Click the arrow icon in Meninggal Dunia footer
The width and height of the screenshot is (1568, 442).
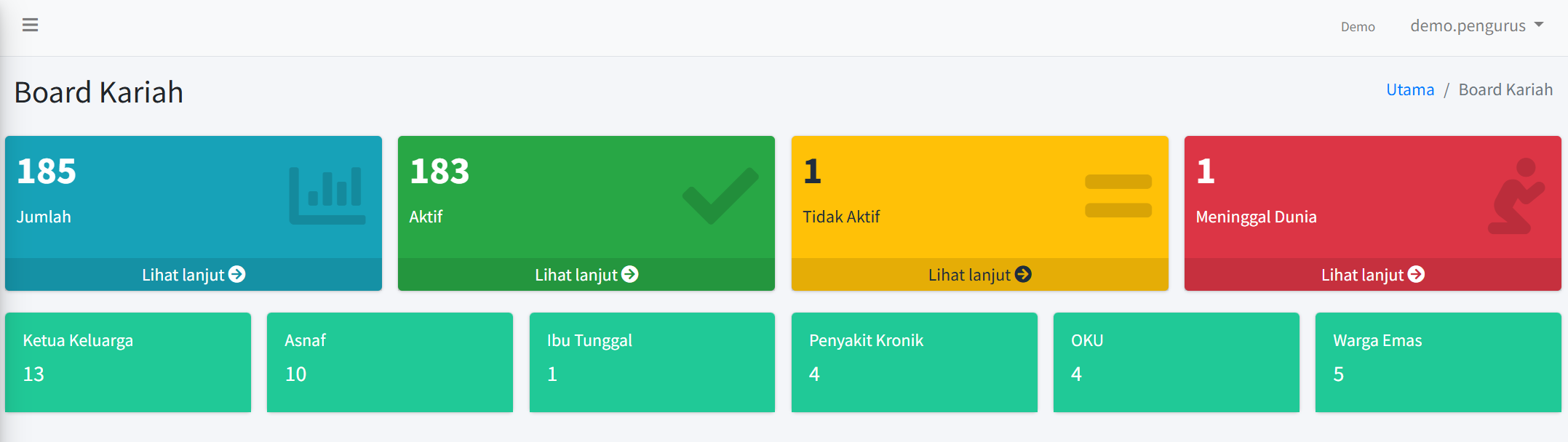(1416, 274)
